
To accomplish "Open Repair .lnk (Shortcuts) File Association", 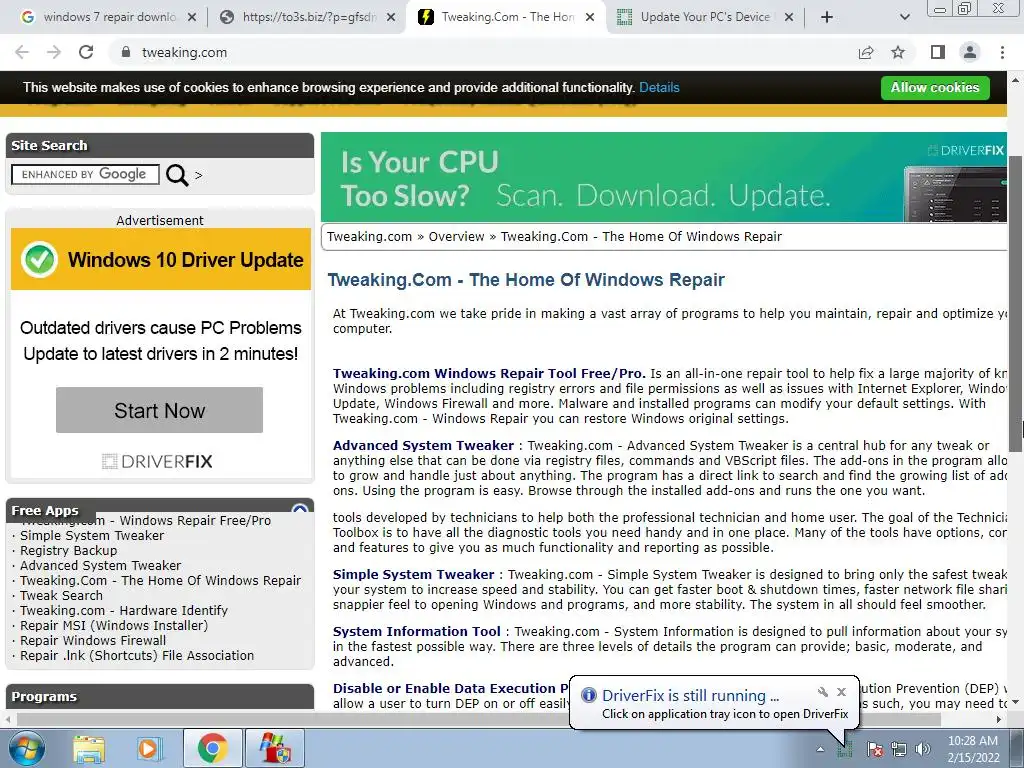I will [137, 656].
